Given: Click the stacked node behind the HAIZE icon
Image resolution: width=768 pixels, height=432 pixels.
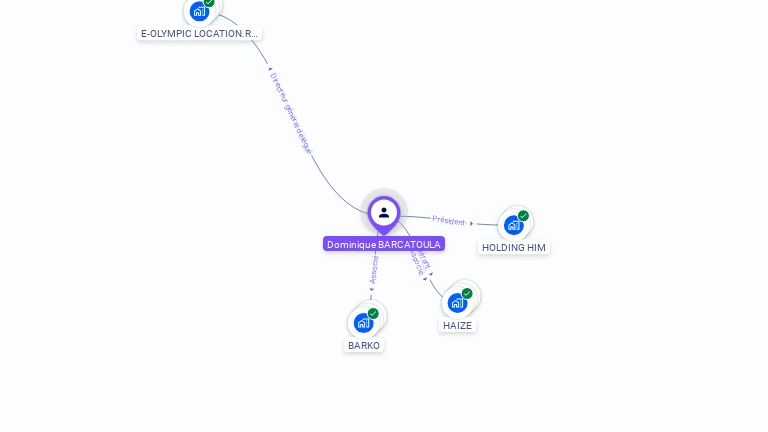Looking at the screenshot, I should click(472, 291).
